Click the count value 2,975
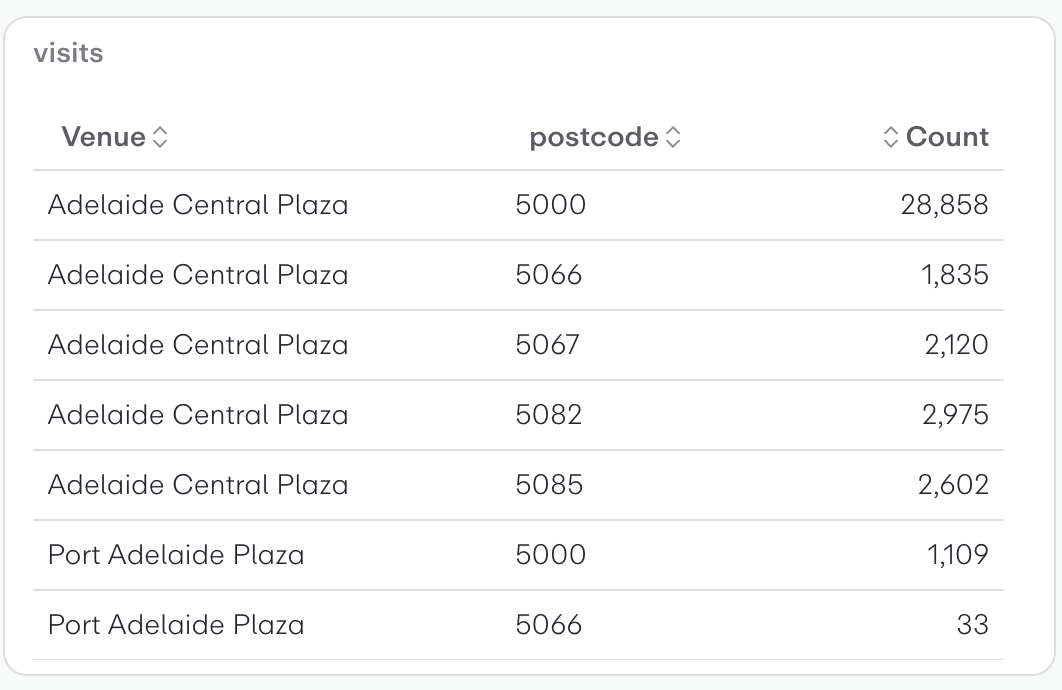Screen dimensions: 1062x690 (954, 415)
